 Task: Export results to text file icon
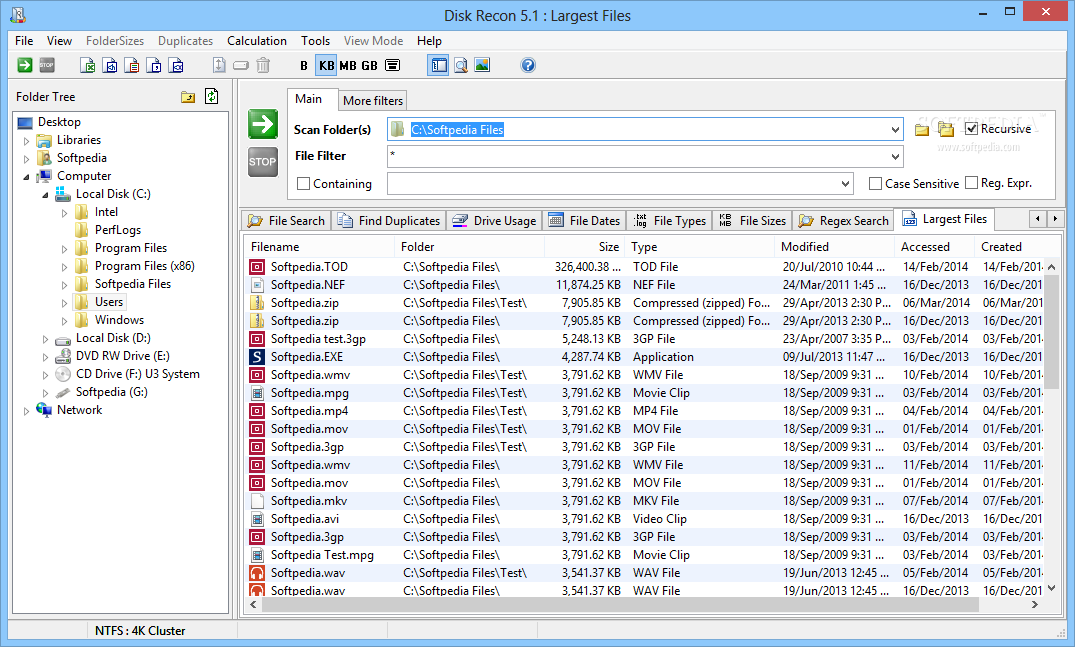(x=132, y=65)
